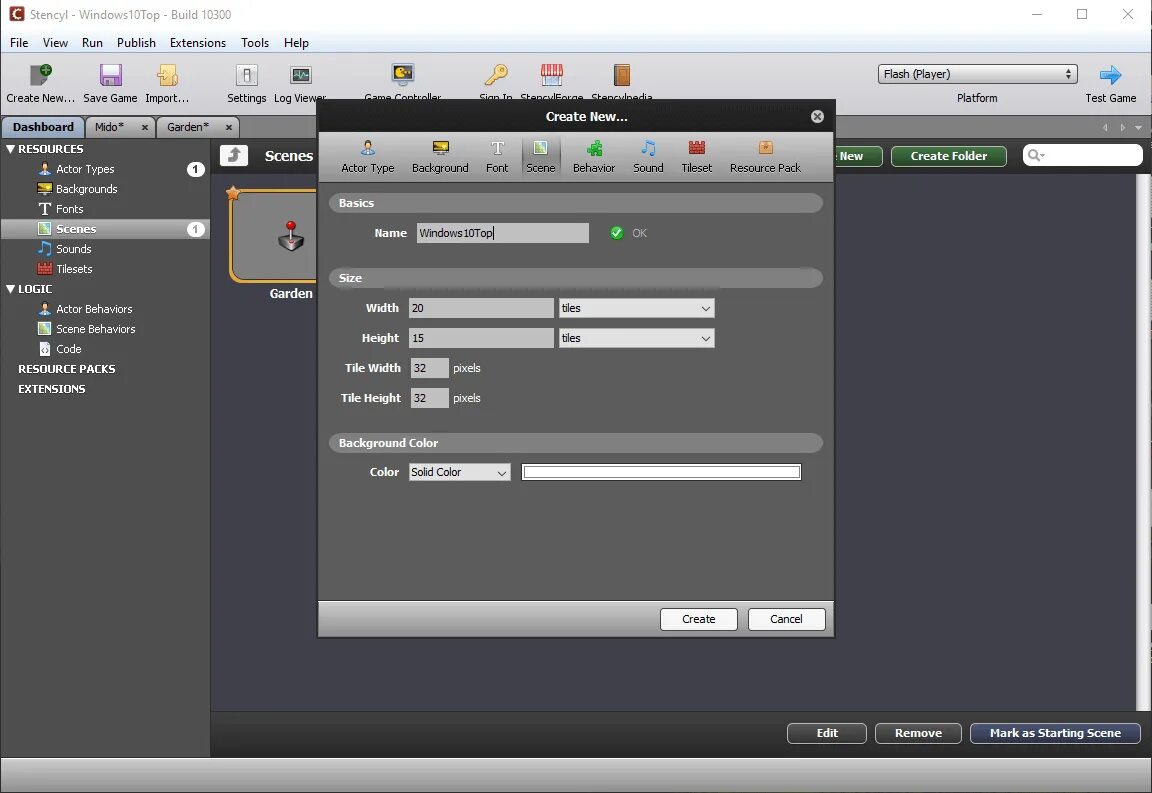This screenshot has width=1152, height=793.
Task: Click the Width value field
Action: [481, 308]
